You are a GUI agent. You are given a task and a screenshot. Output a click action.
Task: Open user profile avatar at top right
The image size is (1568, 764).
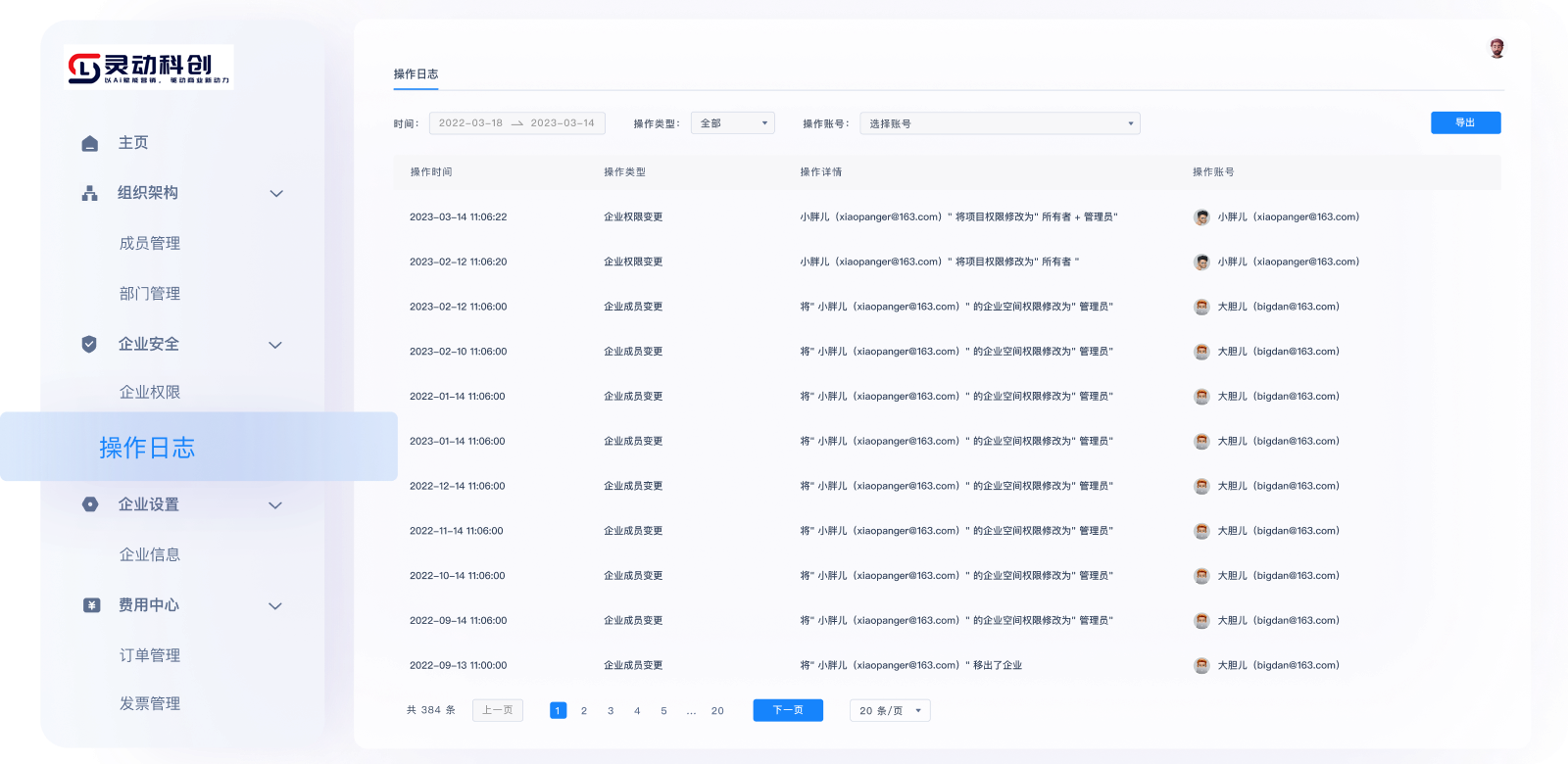1496,48
